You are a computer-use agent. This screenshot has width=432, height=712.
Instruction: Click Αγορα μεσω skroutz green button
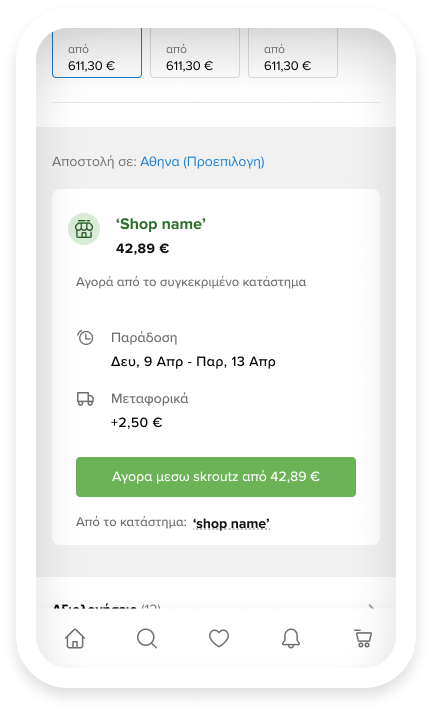(x=216, y=477)
